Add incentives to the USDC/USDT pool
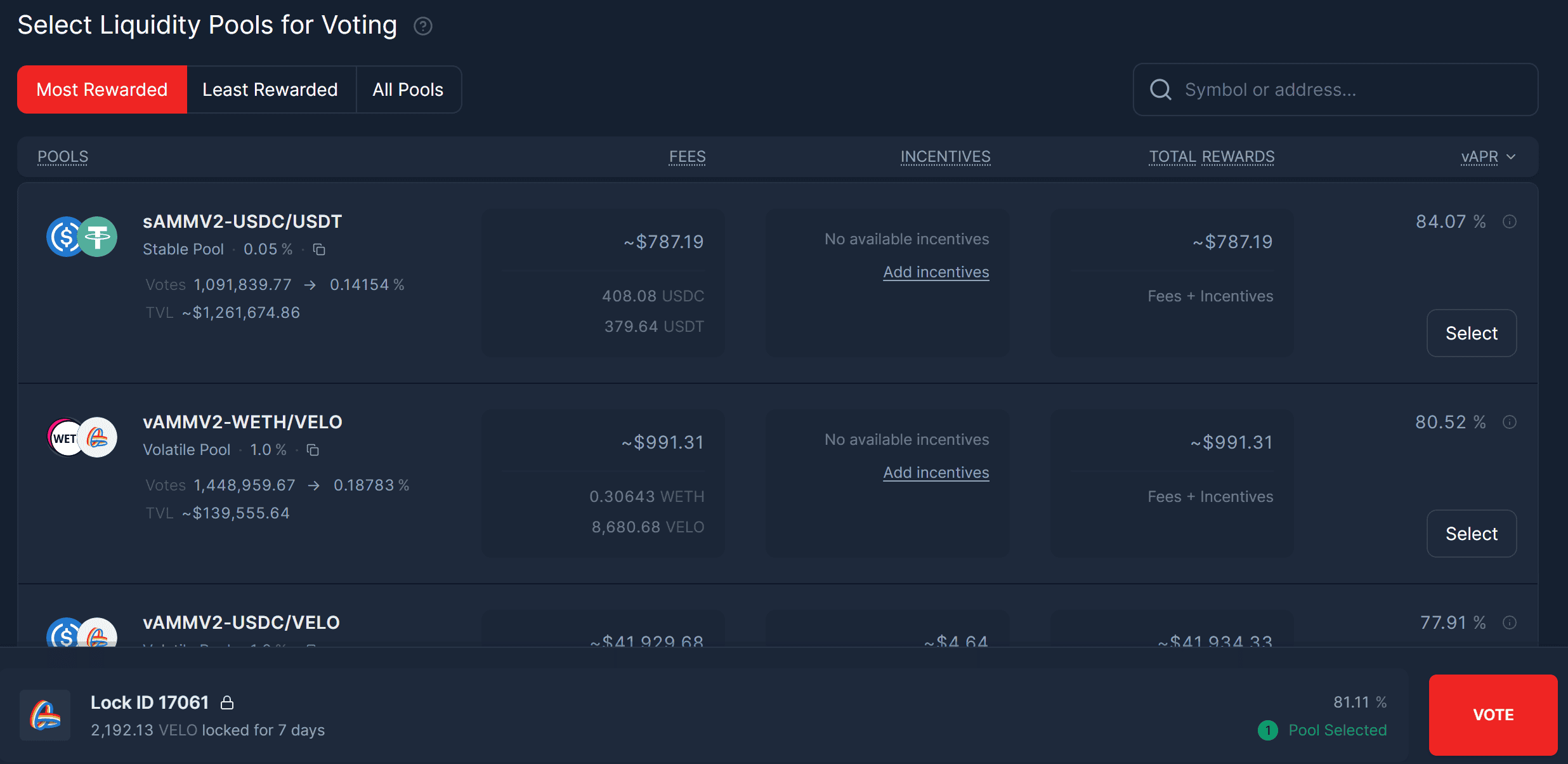Image resolution: width=1568 pixels, height=764 pixels. [936, 272]
